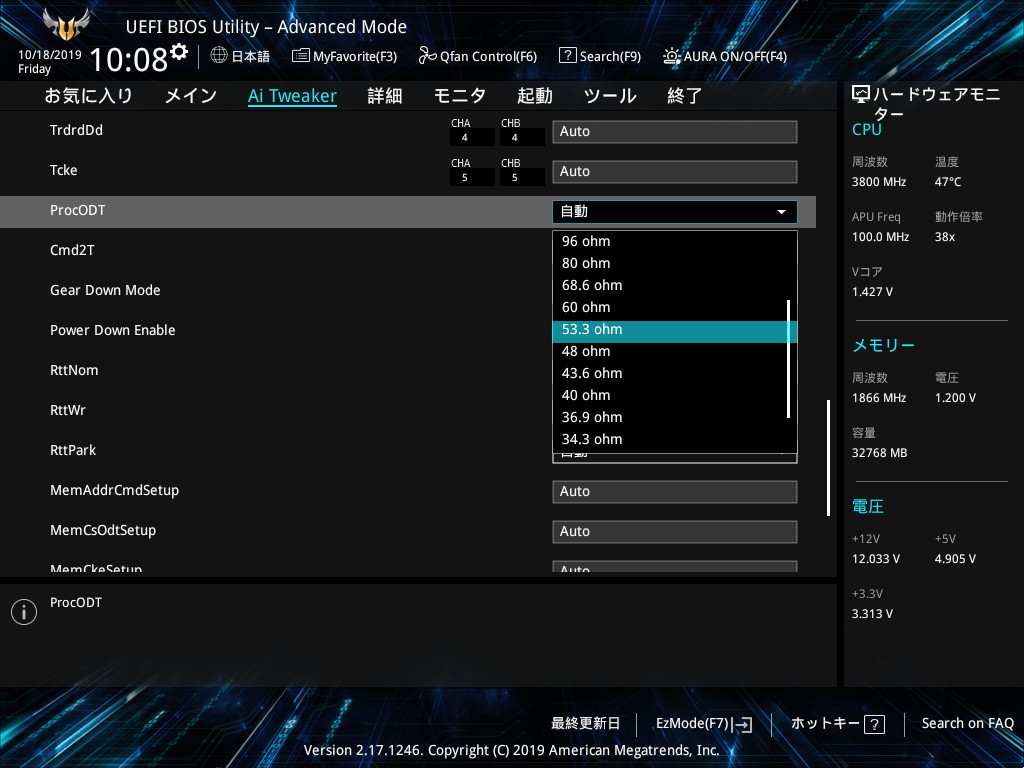Open Search on FAQ link
Viewport: 1024px width, 768px height.
coord(967,724)
